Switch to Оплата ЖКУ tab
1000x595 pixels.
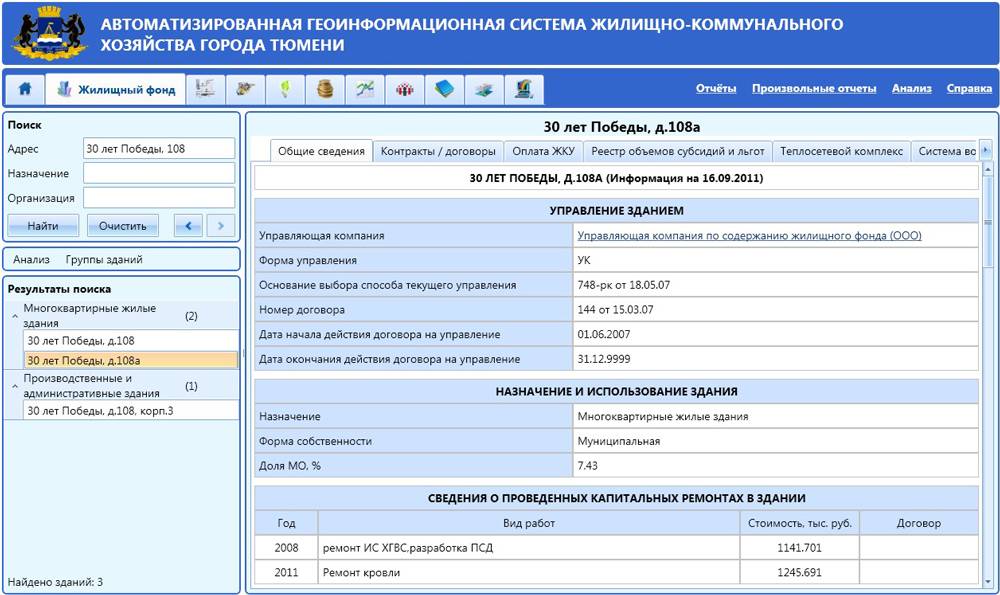click(x=543, y=151)
